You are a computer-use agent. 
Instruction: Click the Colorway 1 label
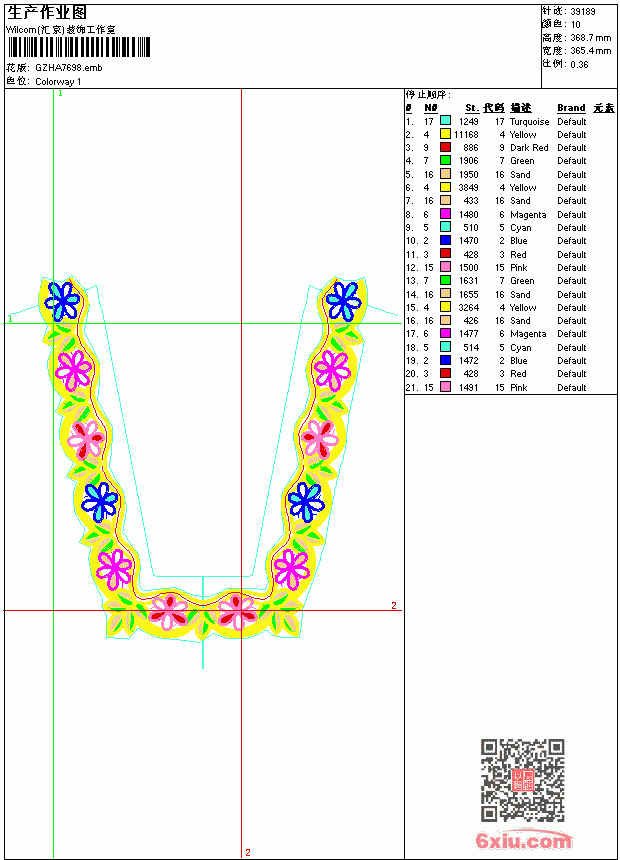pos(58,82)
